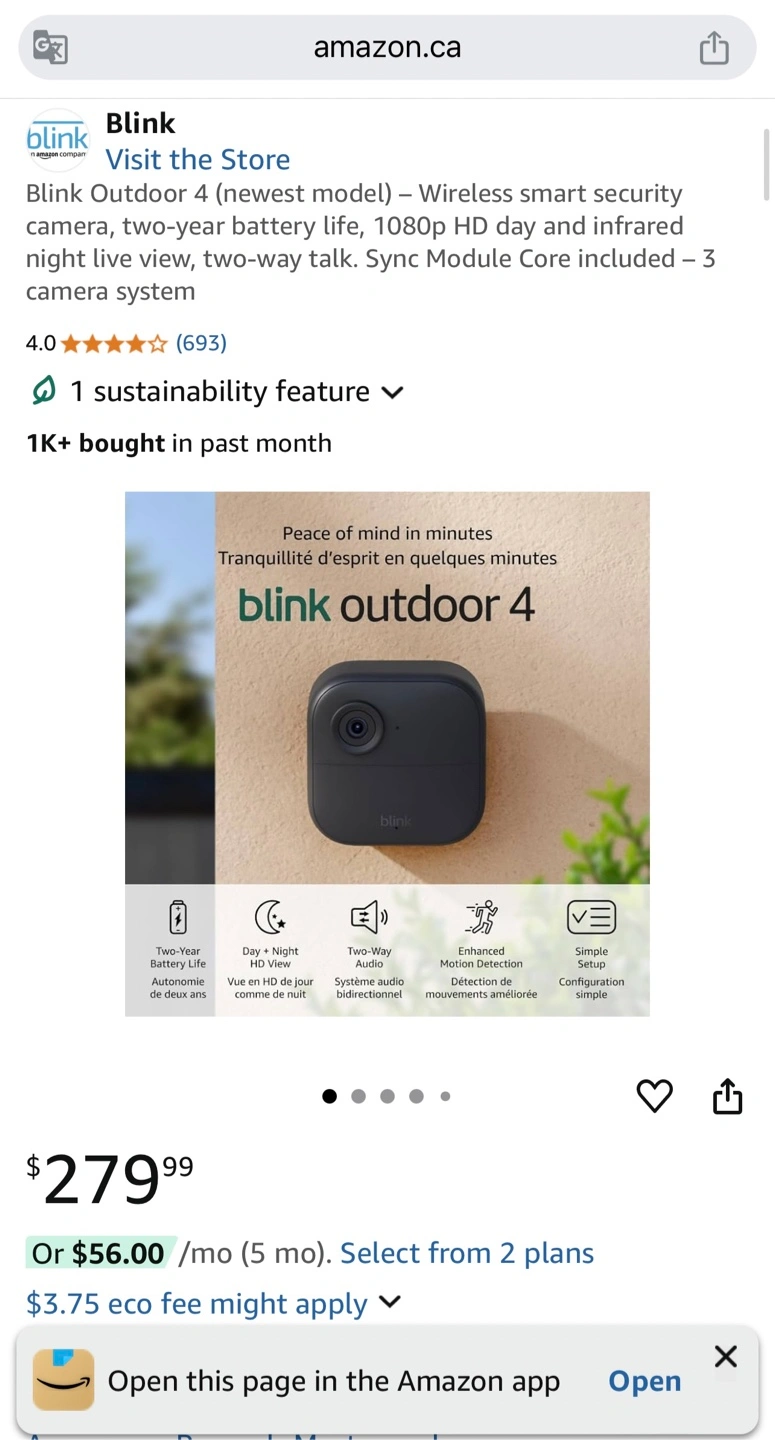775x1440 pixels.
Task: Tap the amazon.ca address bar field
Action: coord(387,47)
